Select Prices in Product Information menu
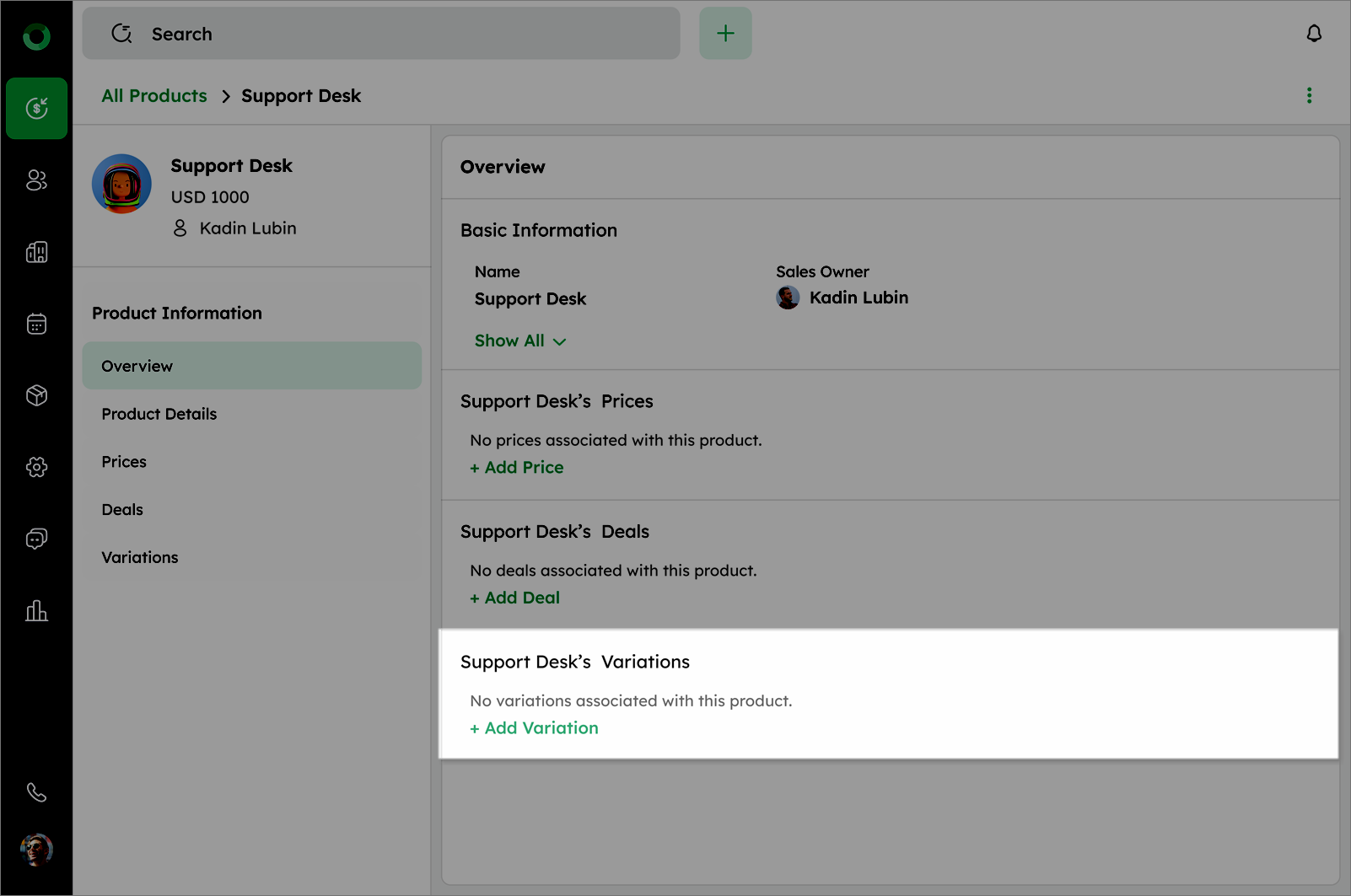The width and height of the screenshot is (1351, 896). [124, 462]
